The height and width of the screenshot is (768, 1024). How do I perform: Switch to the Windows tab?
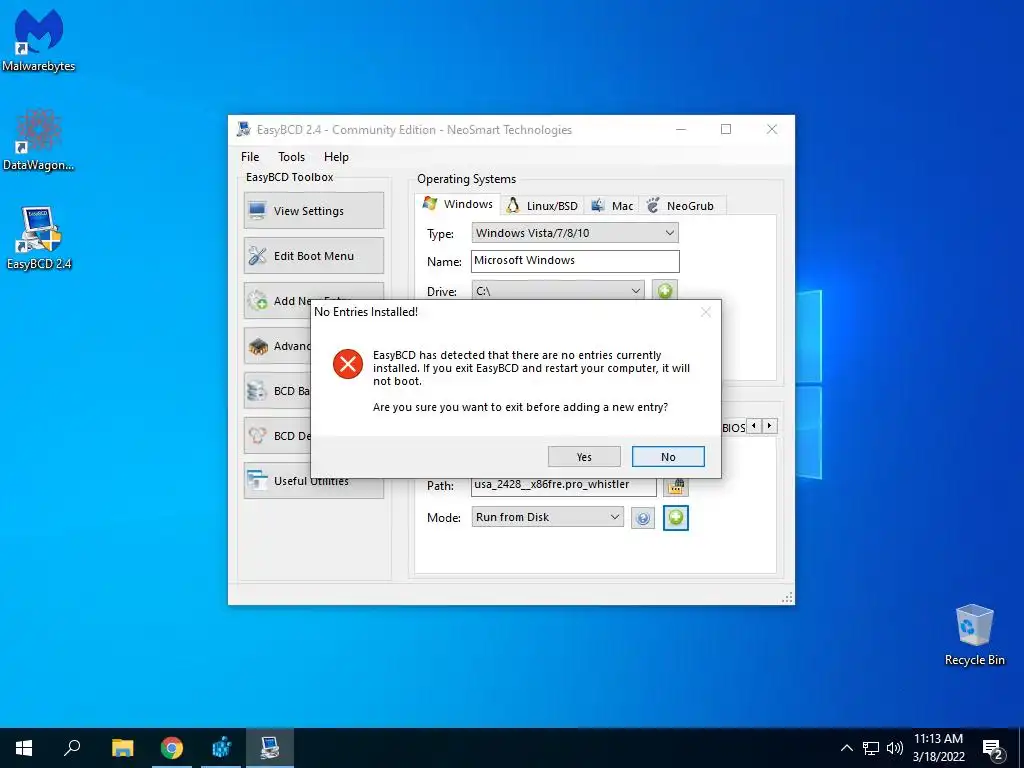click(458, 204)
